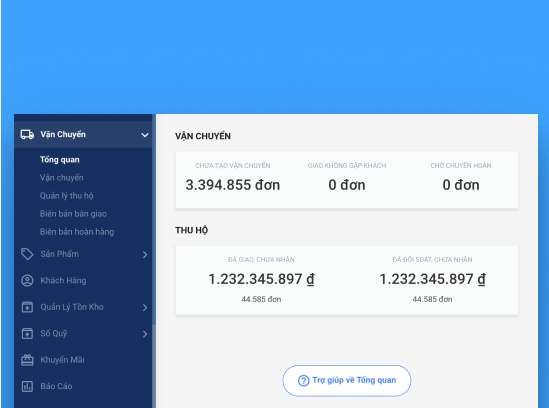Click the cash book icon for Sổ Quỹ
Screen dimensions: 549x408
[27, 333]
